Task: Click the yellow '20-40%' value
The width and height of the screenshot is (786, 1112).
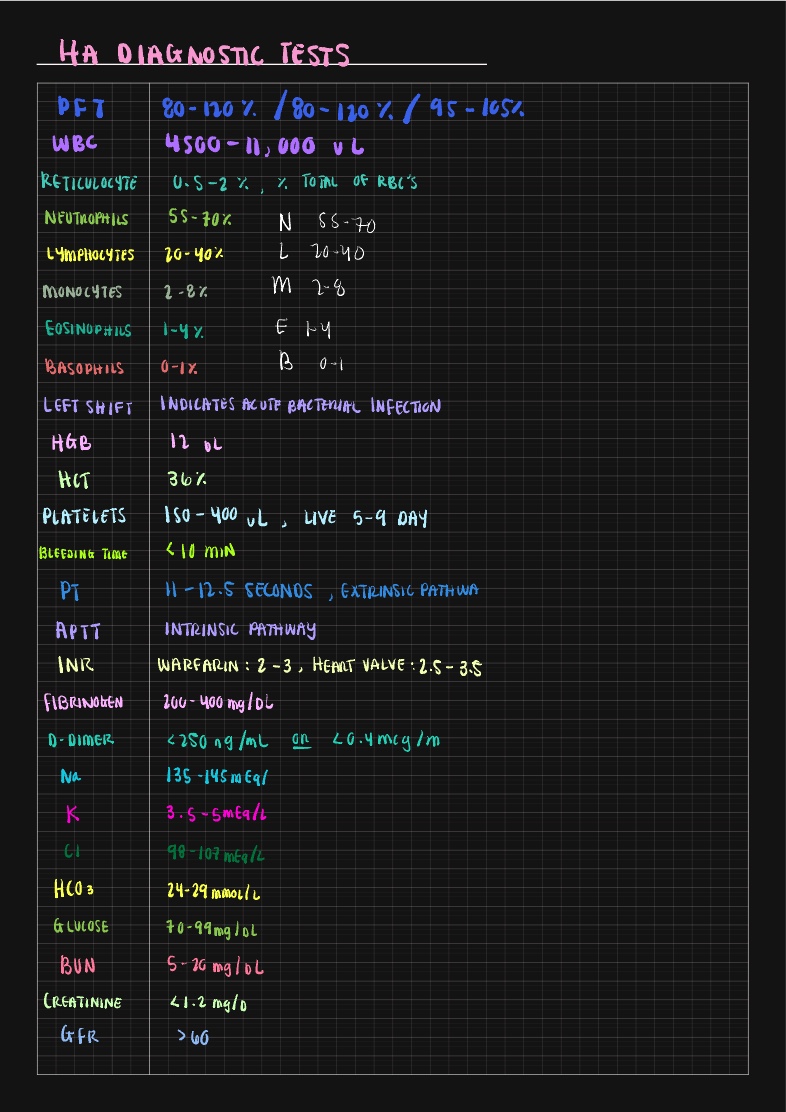Action: coord(194,254)
